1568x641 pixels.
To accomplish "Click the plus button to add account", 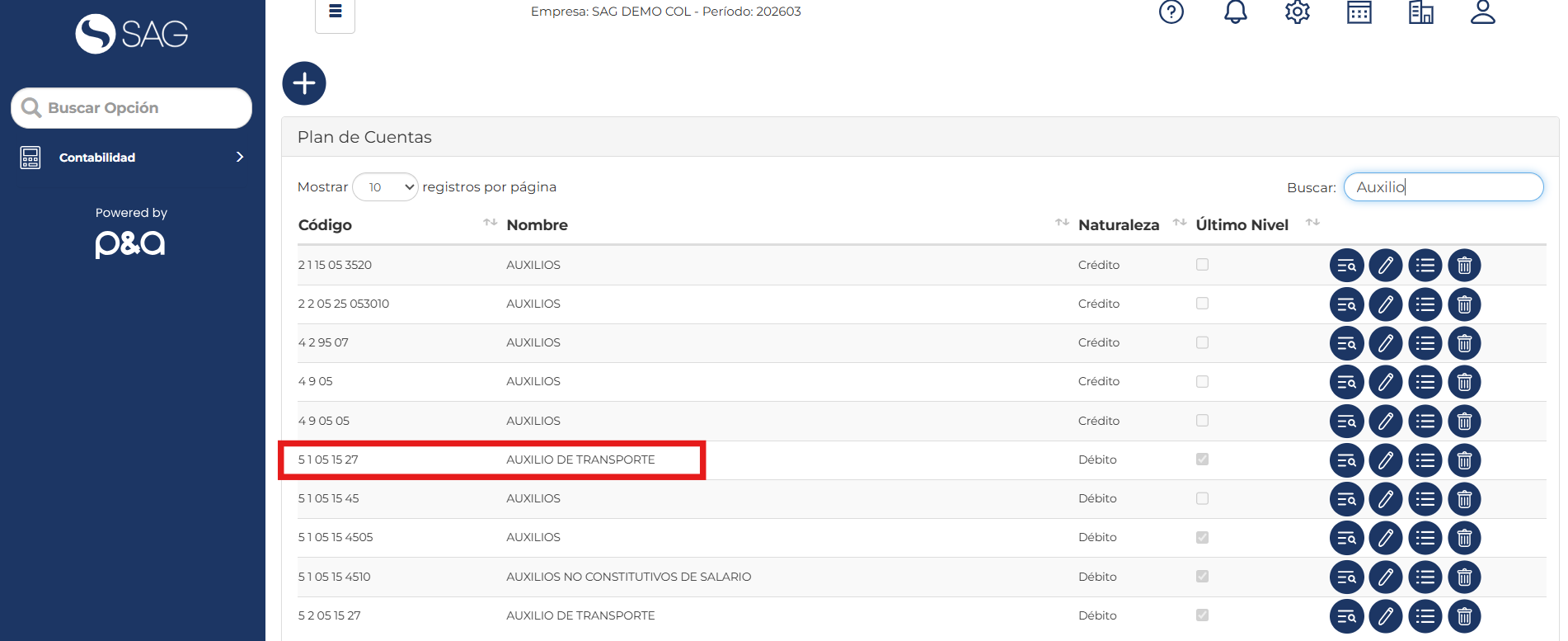I will coord(304,83).
